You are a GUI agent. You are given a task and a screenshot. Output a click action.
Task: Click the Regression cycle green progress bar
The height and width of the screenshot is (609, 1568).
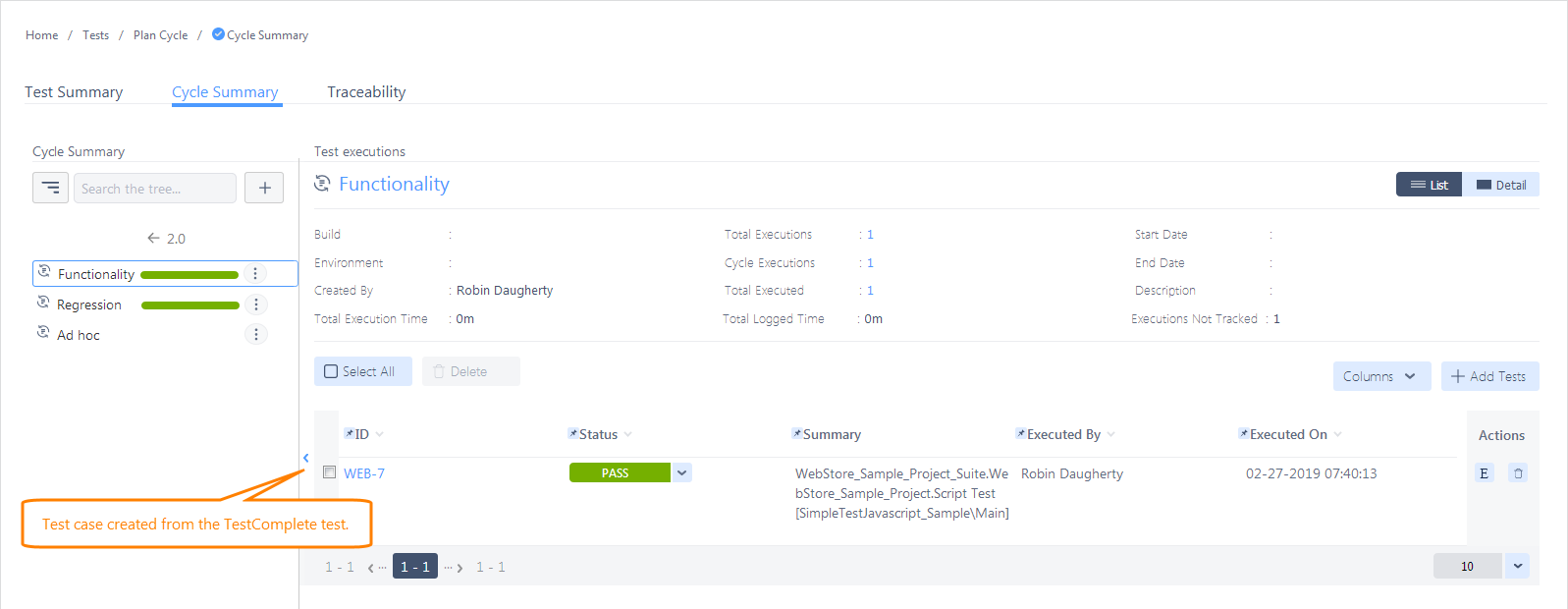pyautogui.click(x=190, y=305)
